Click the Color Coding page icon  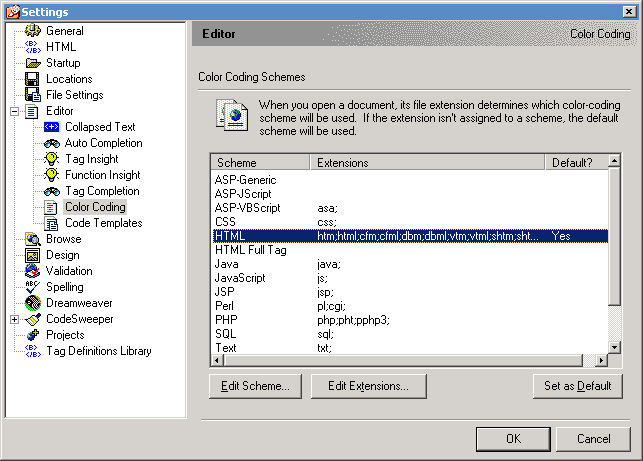[51, 207]
